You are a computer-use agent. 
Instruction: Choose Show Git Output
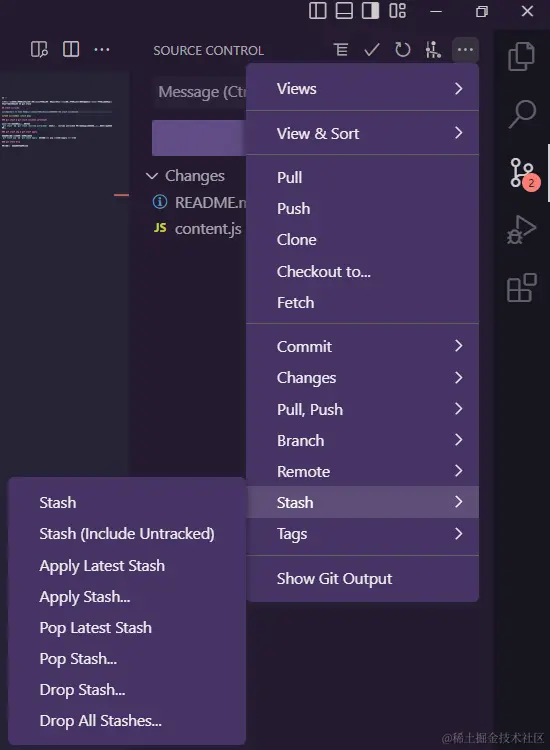(x=362, y=578)
